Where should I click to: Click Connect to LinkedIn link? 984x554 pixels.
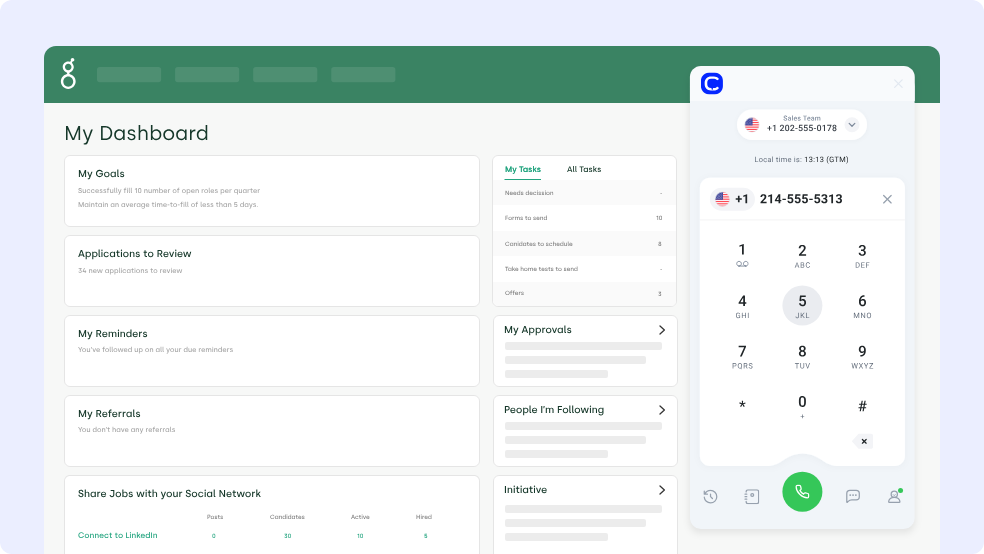pyautogui.click(x=118, y=536)
